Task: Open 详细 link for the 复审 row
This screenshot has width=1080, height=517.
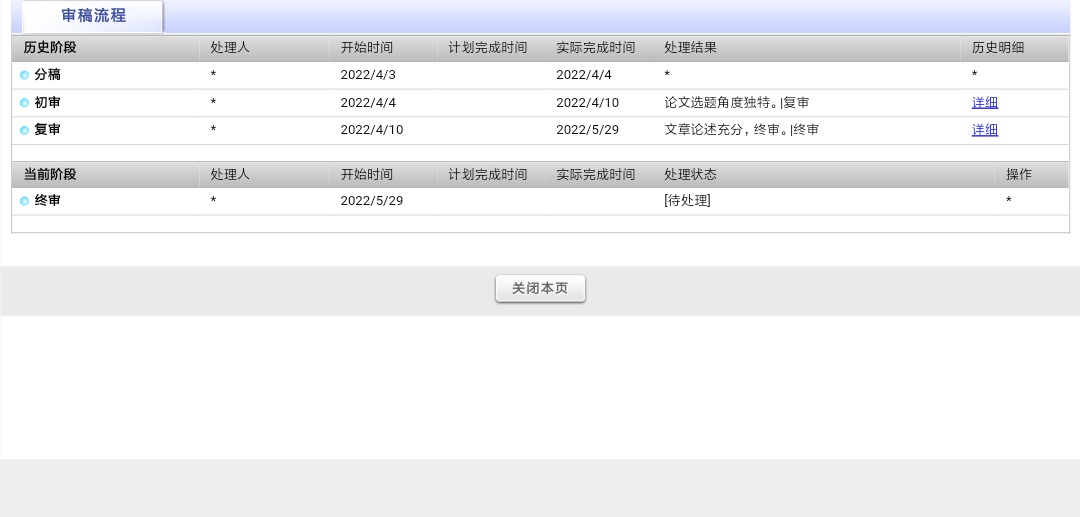Action: [x=984, y=130]
